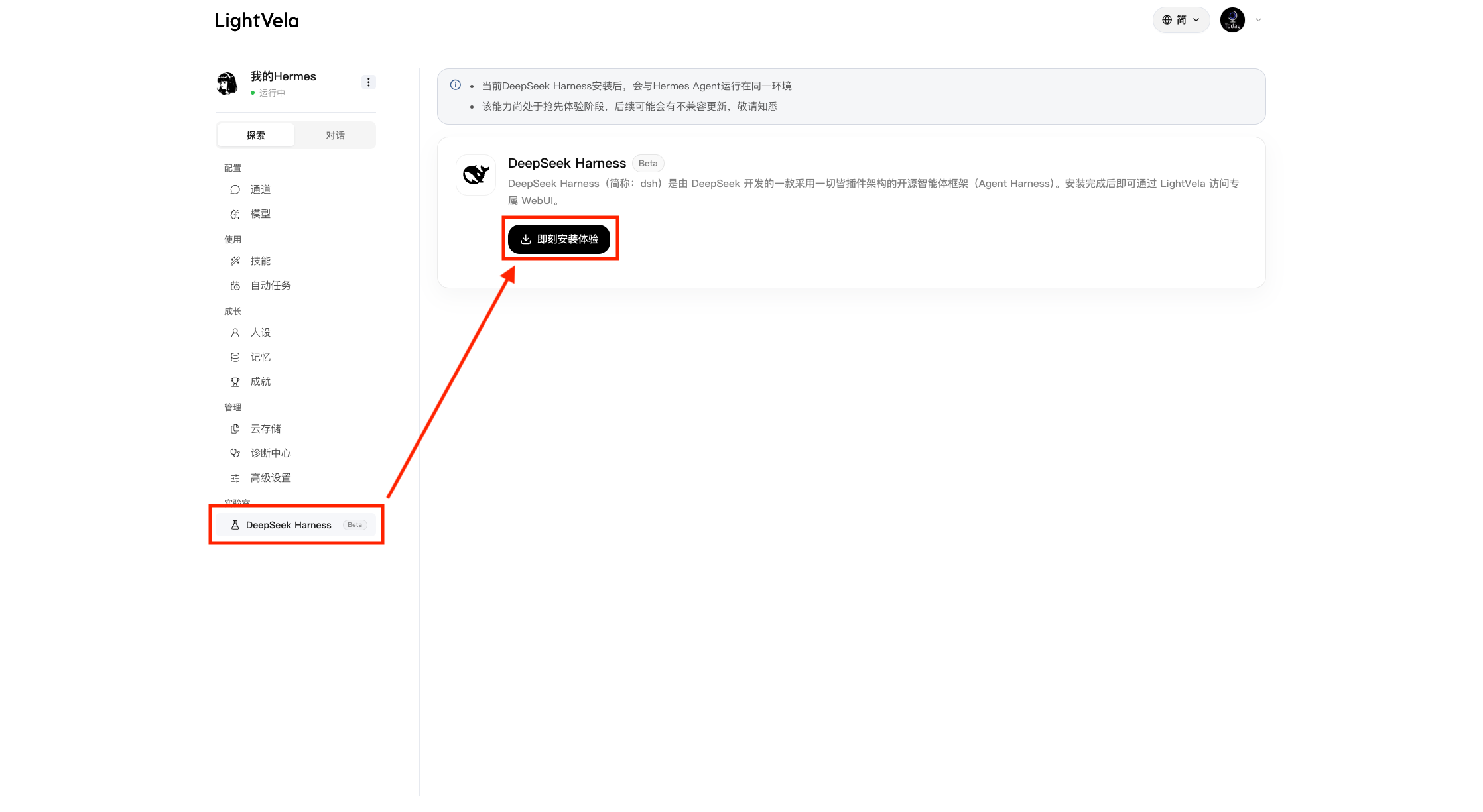This screenshot has height=812, width=1483.
Task: Click the DeepSeek Harness flask icon
Action: [x=235, y=525]
